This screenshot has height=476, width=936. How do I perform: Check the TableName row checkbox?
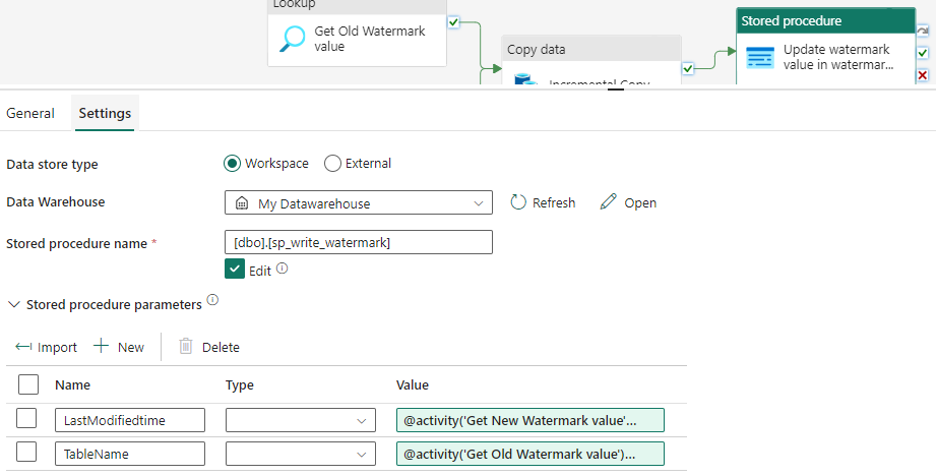click(x=26, y=452)
